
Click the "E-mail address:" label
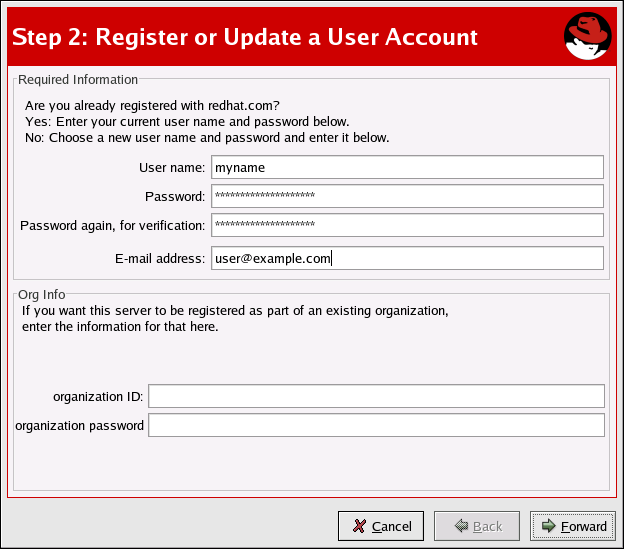click(160, 259)
